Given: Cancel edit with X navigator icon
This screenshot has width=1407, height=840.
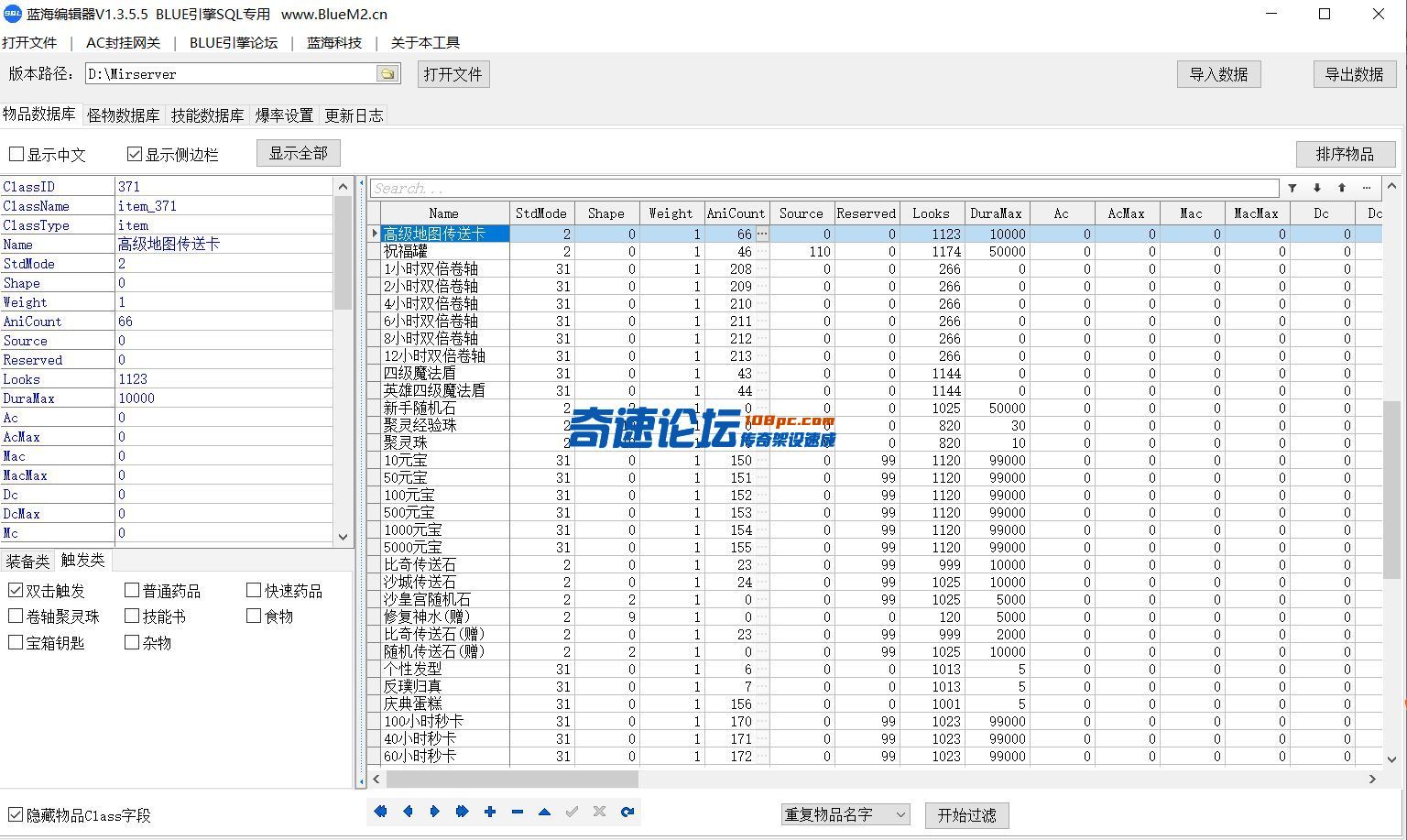Looking at the screenshot, I should coord(600,812).
